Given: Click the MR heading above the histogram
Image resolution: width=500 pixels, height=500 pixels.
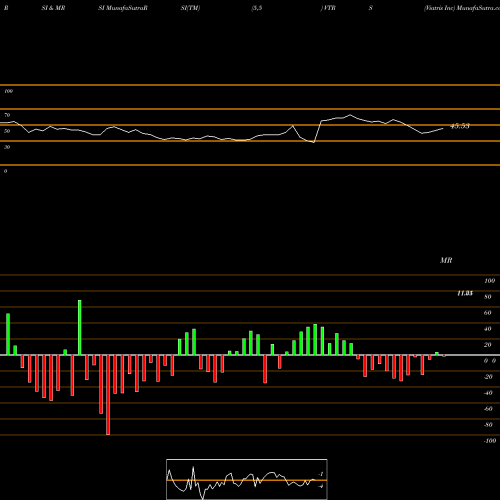Looking at the screenshot, I should click(x=446, y=260).
